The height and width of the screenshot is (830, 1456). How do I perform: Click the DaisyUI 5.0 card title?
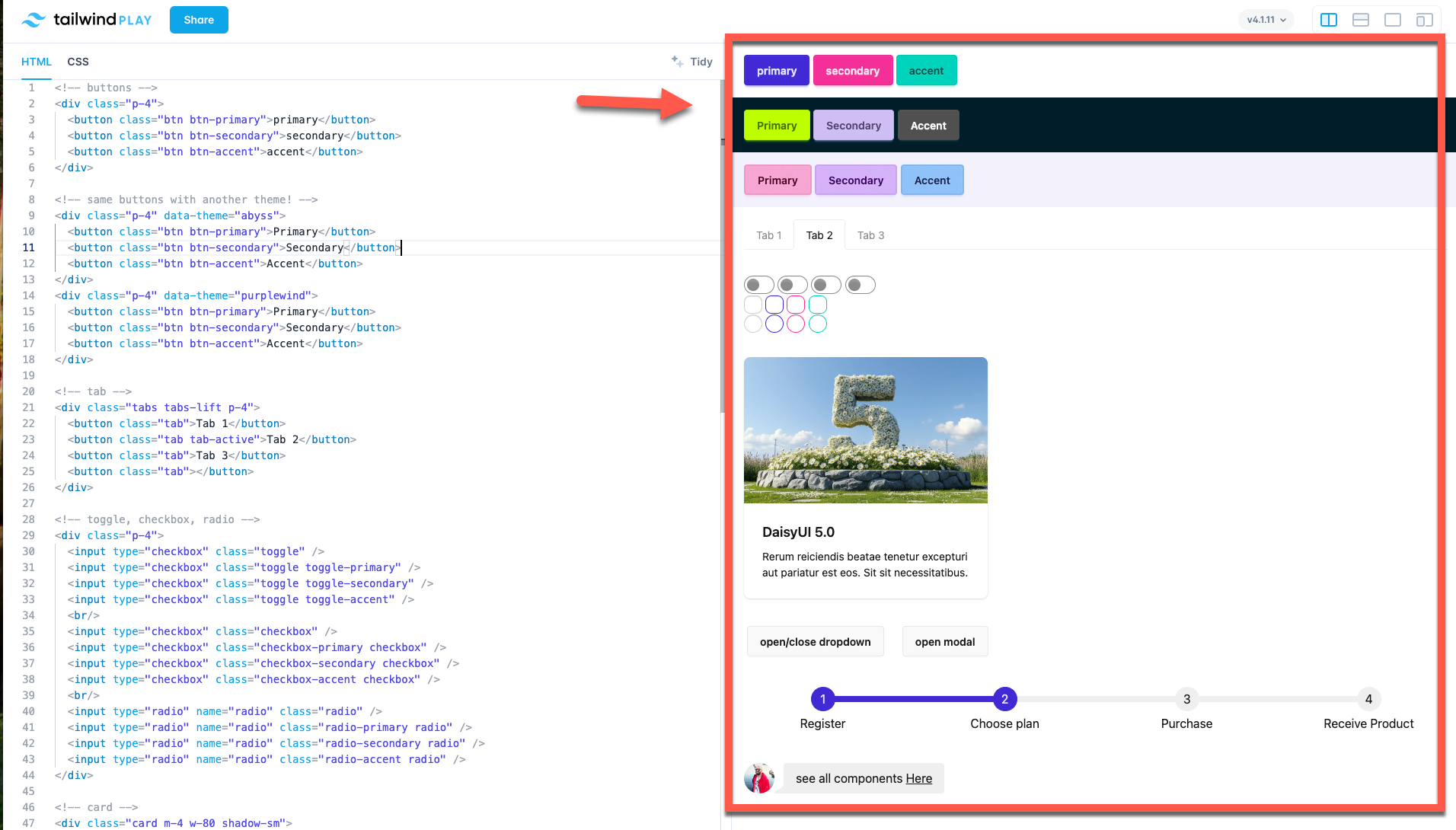798,532
